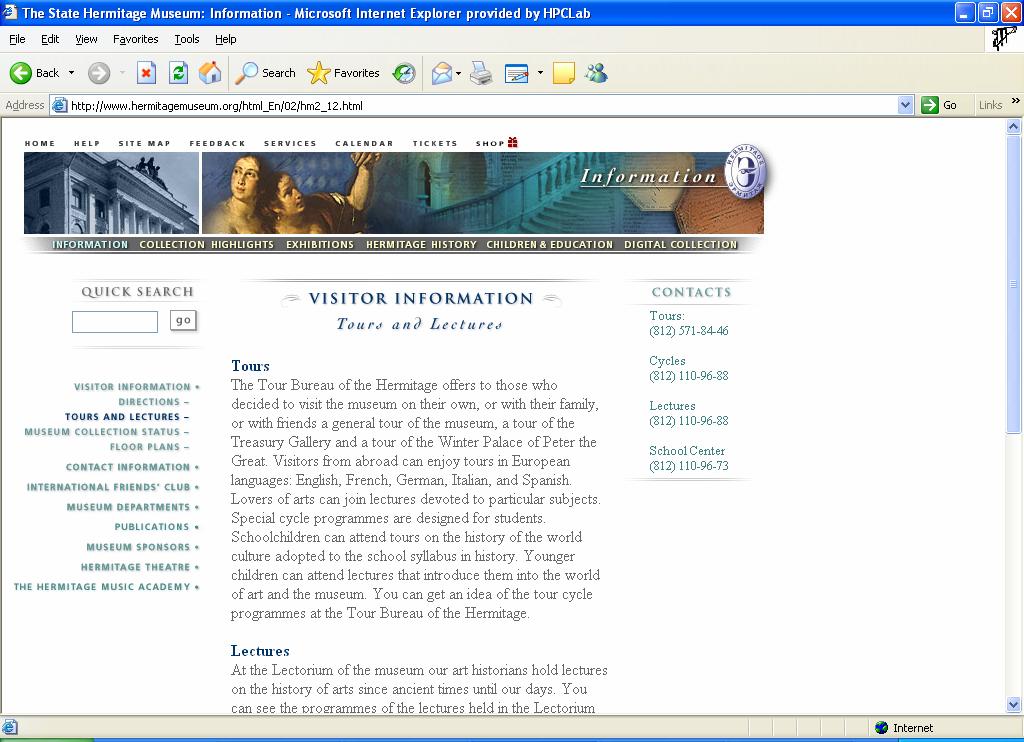
Task: Stop page loading with red X icon
Action: 146,73
